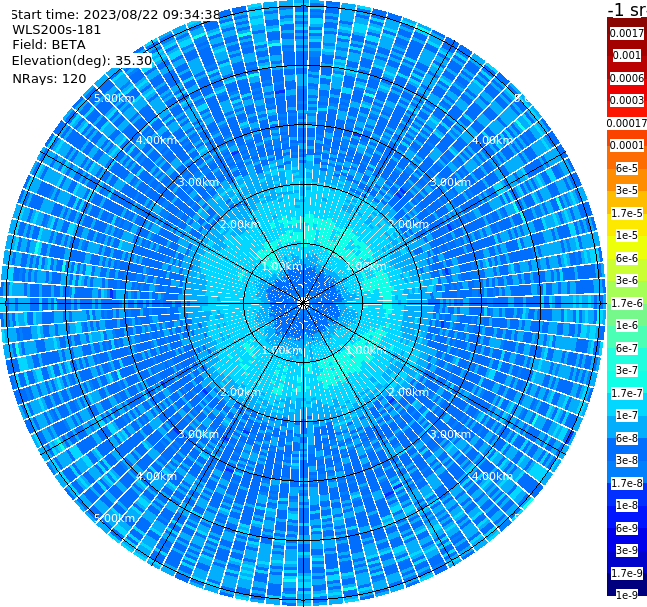Screen dimensions: 647x607
Task: Click the 3e-5 color bar label
Action: 627,190
